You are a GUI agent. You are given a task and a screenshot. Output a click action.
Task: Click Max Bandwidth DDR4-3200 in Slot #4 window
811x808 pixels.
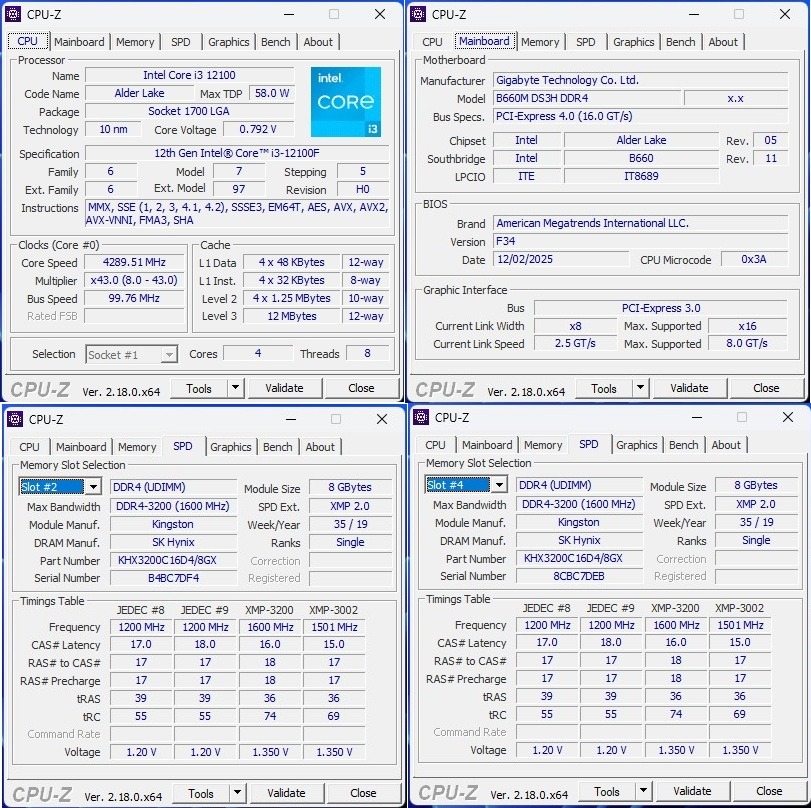pyautogui.click(x=579, y=504)
